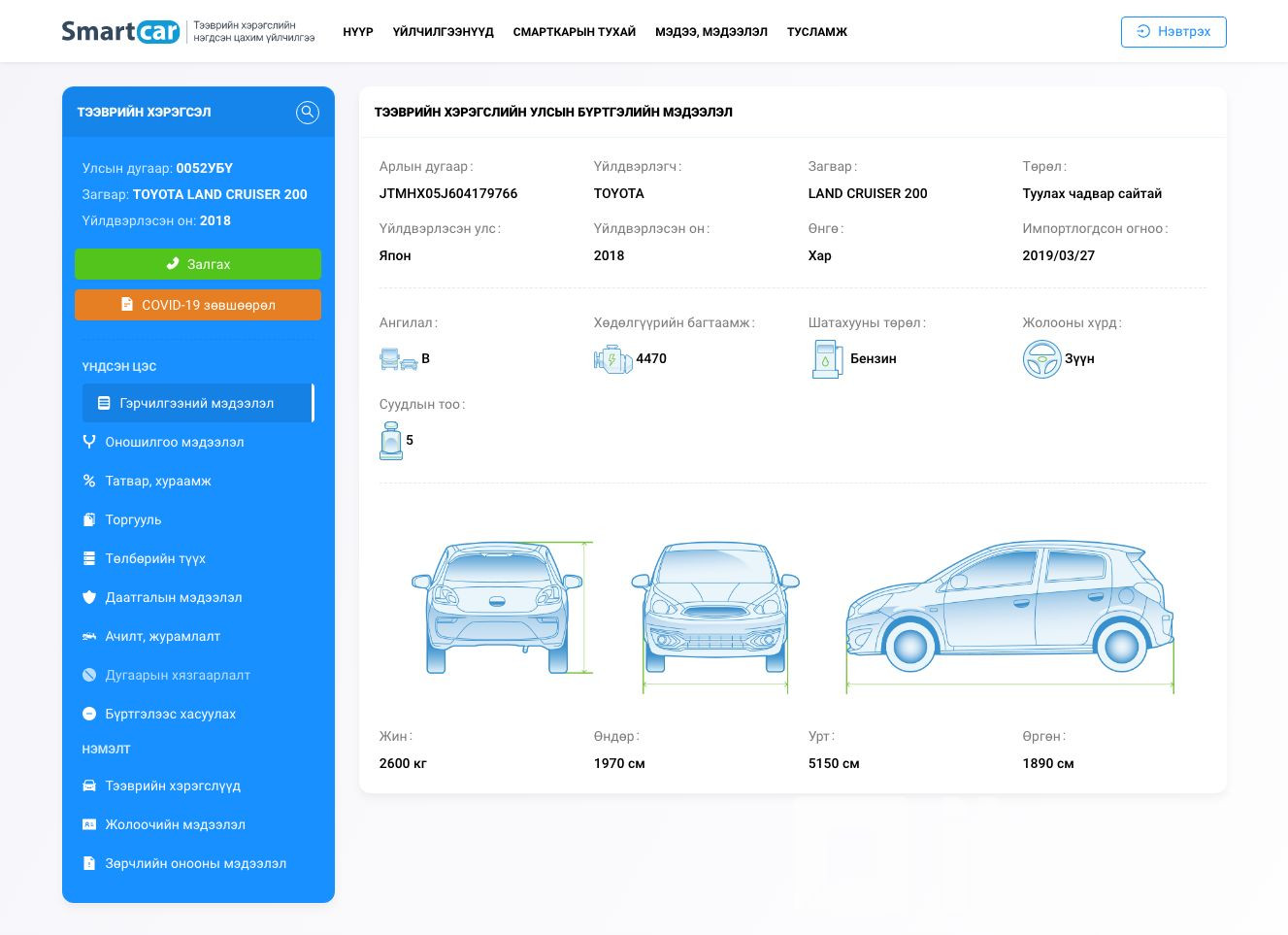Click import date 2019/03/27
The image size is (1288, 935).
[x=1058, y=255]
